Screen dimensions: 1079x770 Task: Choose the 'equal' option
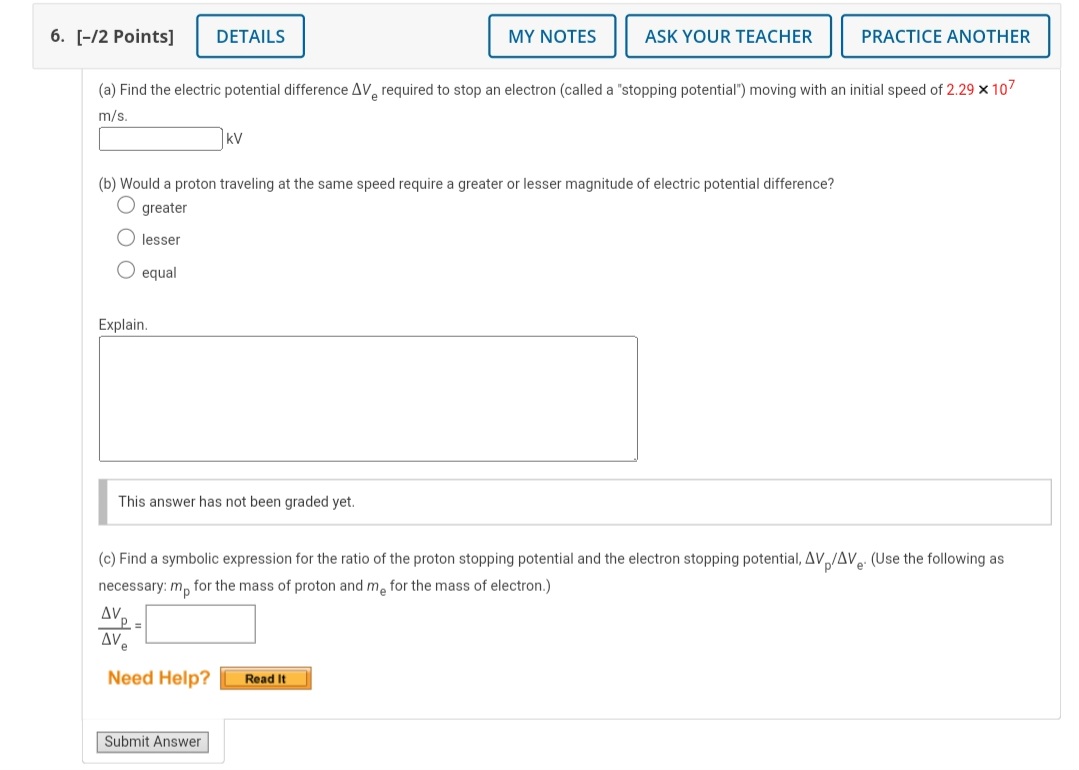pos(126,269)
